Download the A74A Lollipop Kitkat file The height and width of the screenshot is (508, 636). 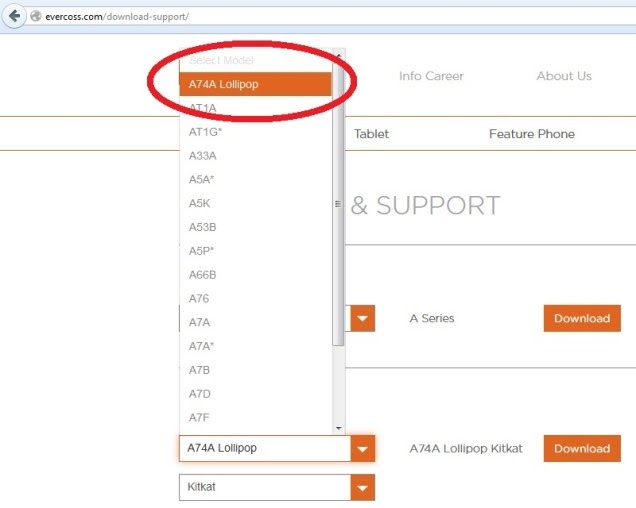pyautogui.click(x=582, y=449)
